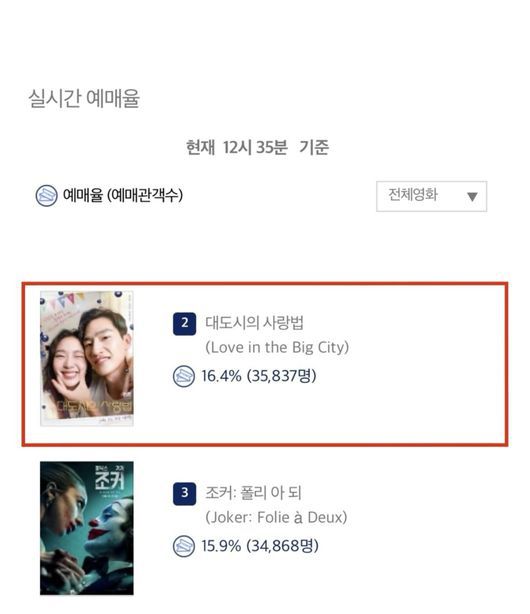This screenshot has width=530, height=614.
Task: Click the ticket icon next to 15.9%
Action: pyautogui.click(x=184, y=546)
